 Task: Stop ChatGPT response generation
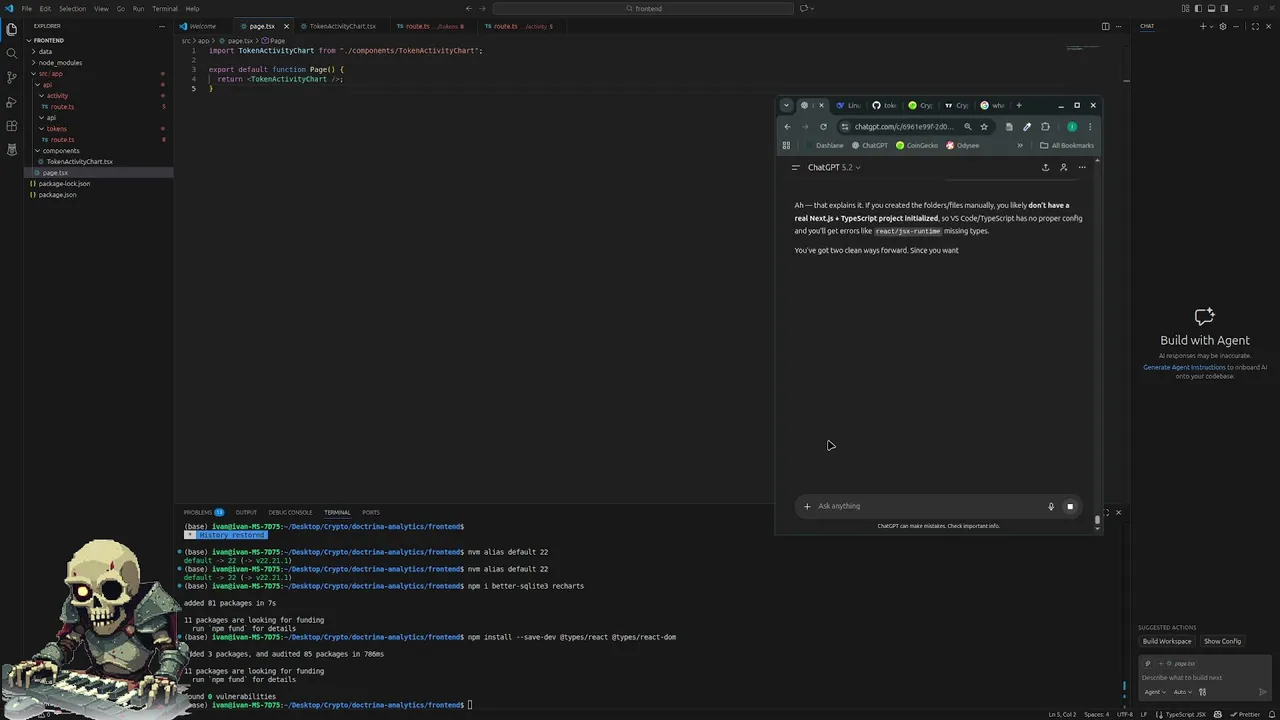click(x=1069, y=506)
